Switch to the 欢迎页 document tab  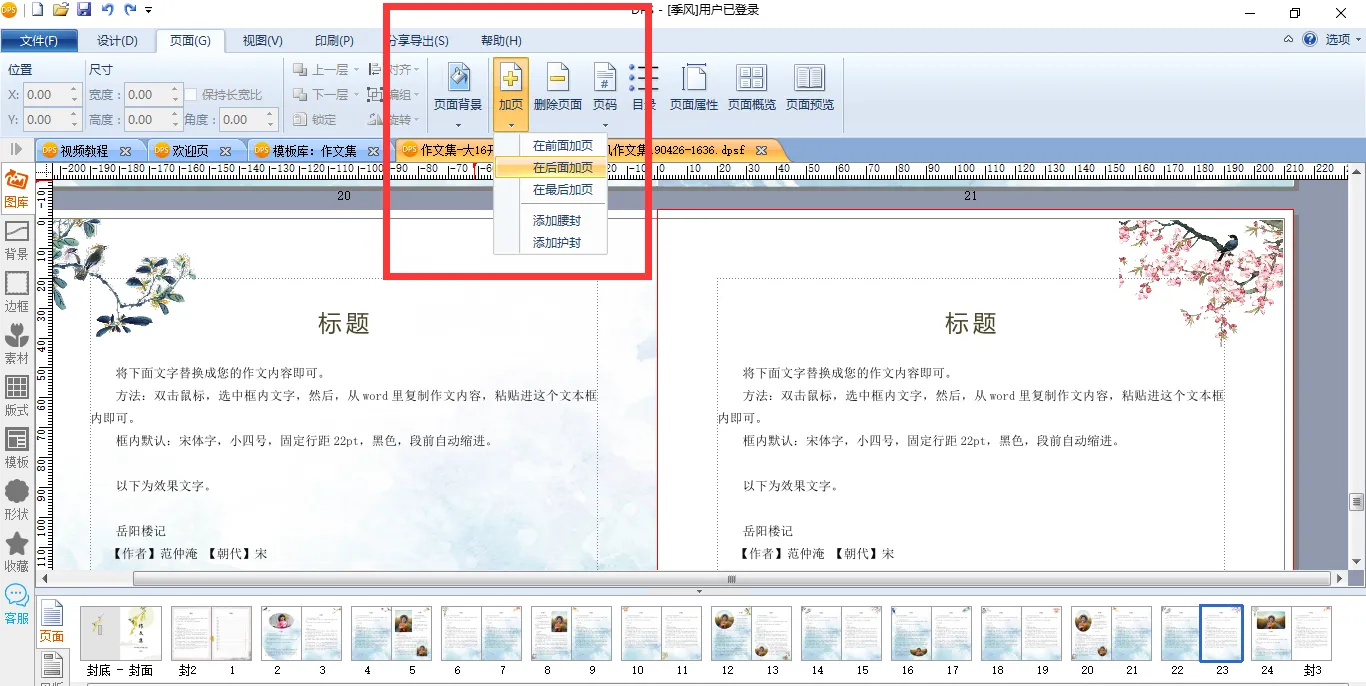pos(192,151)
